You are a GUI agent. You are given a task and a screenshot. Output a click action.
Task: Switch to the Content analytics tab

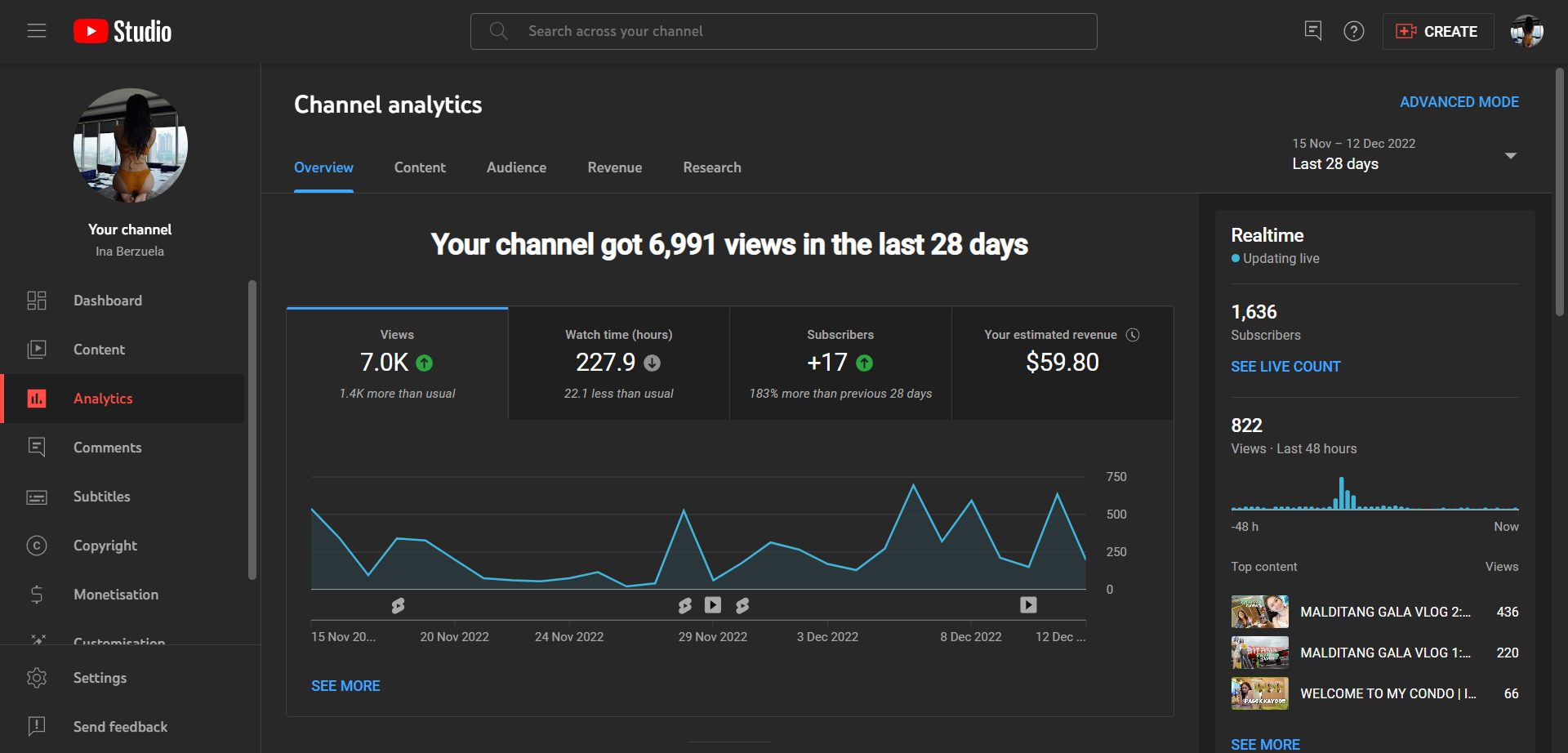[420, 167]
